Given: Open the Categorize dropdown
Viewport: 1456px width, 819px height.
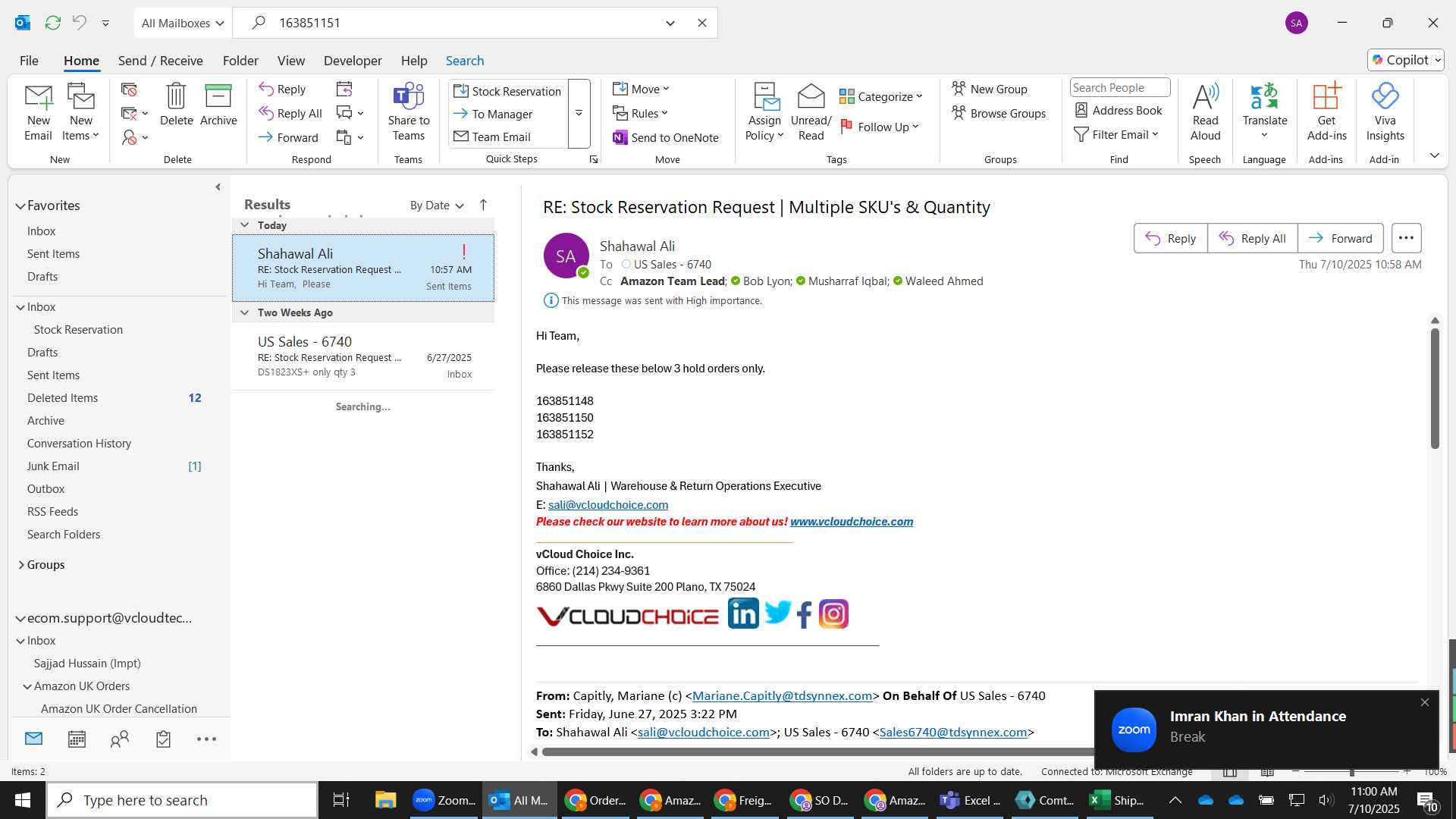Looking at the screenshot, I should click(881, 96).
